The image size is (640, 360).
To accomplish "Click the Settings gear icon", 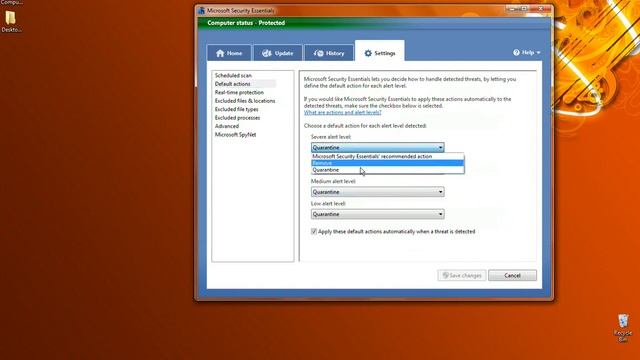I will 368,53.
